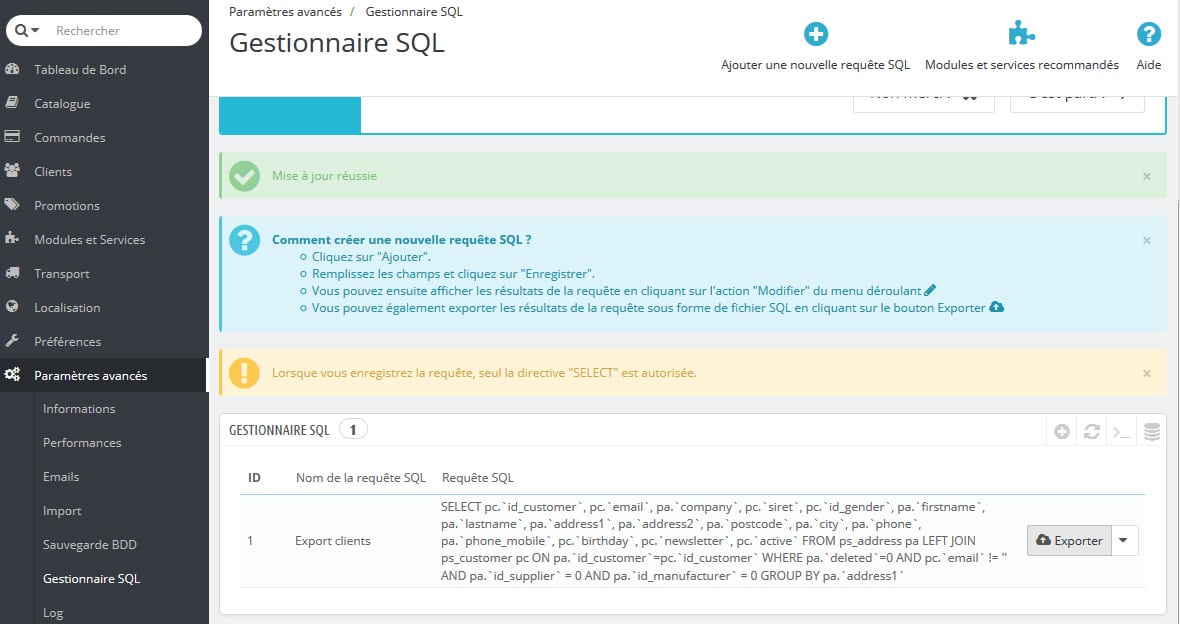1180x624 pixels.
Task: Go to Import submenu
Action: [x=62, y=510]
